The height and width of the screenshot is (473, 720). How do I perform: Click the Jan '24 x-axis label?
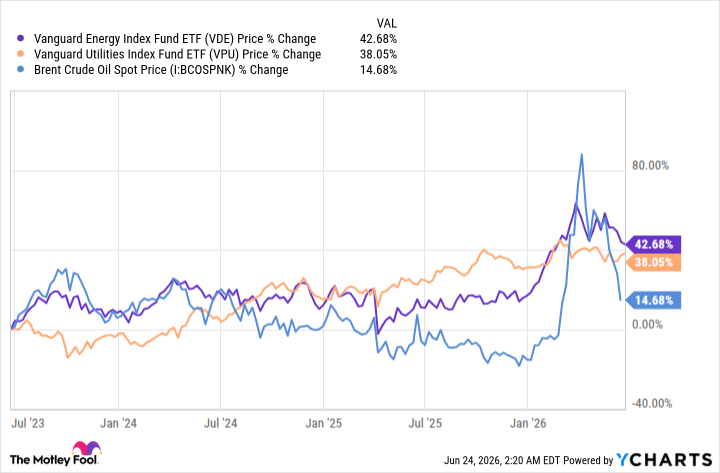118,423
